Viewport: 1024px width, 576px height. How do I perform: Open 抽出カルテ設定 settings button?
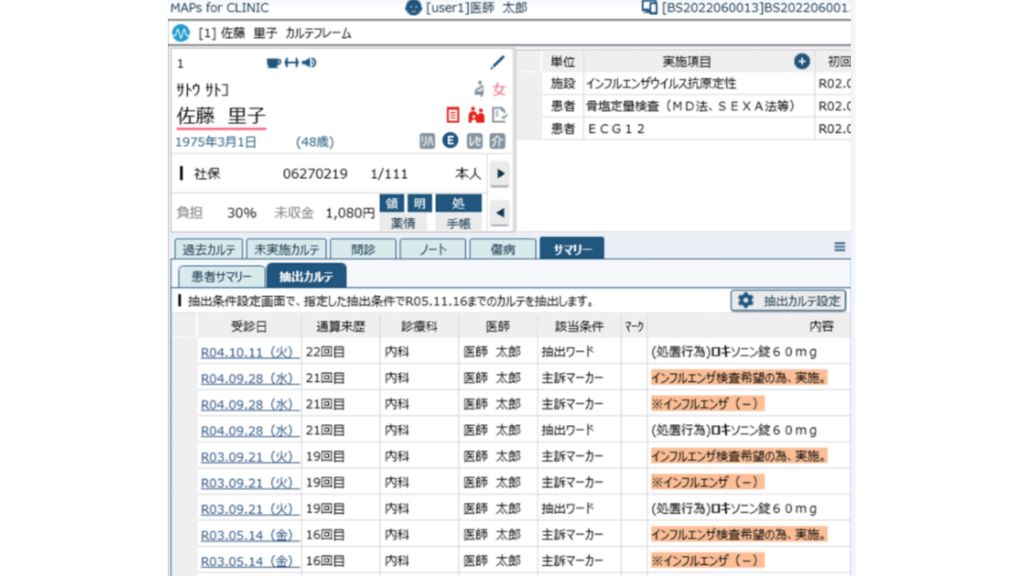tap(789, 300)
